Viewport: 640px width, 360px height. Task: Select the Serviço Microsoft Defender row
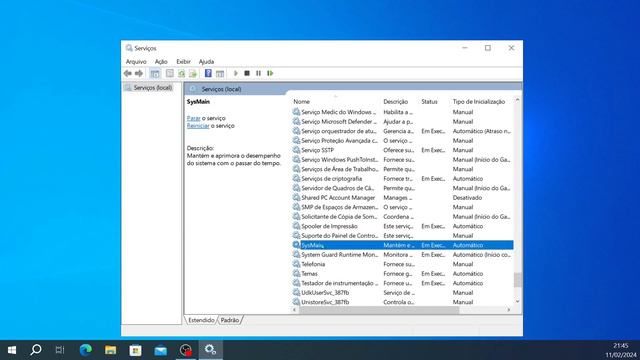(x=402, y=122)
